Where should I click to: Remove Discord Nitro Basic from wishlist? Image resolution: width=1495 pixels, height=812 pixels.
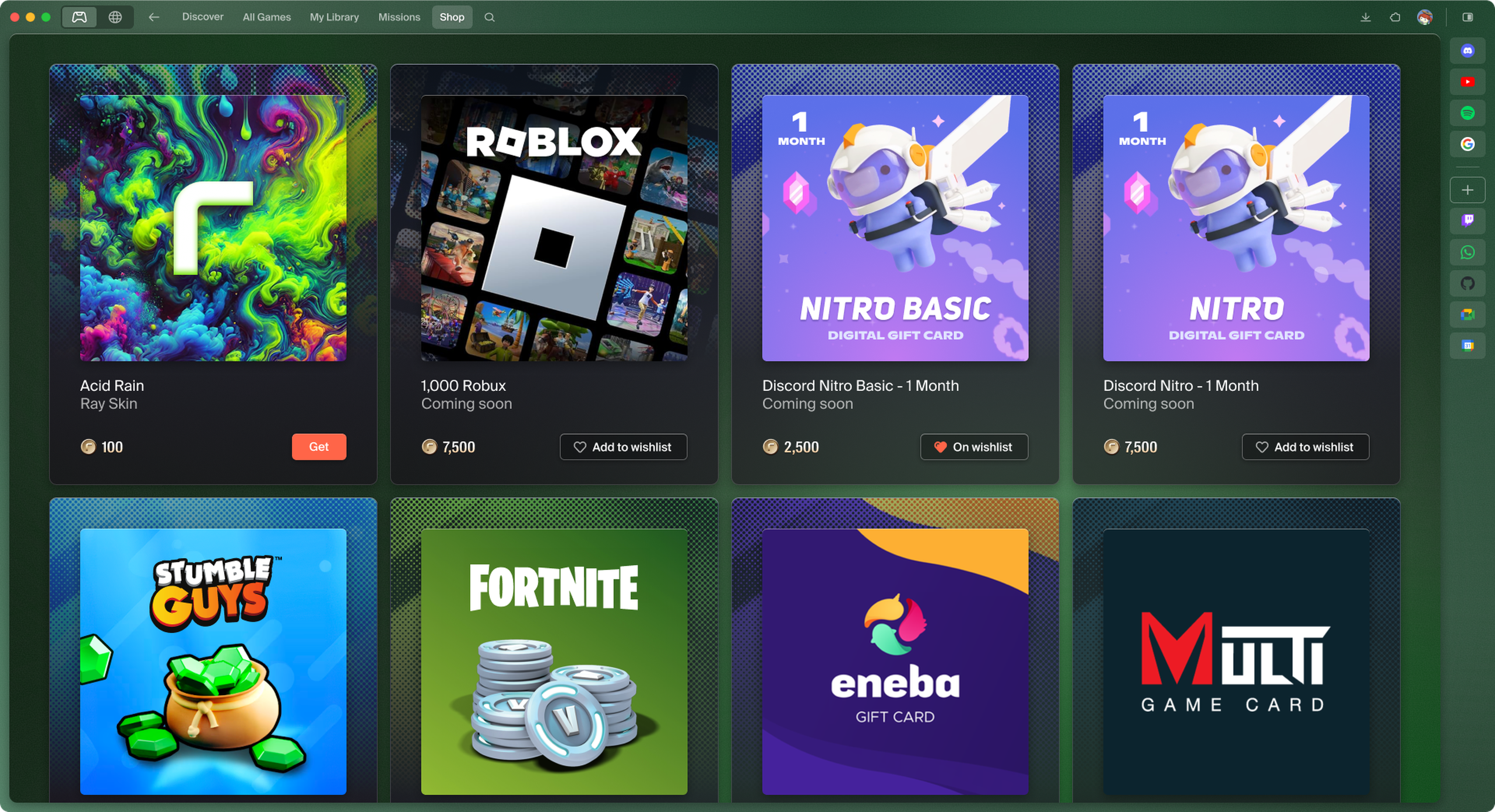(x=974, y=447)
